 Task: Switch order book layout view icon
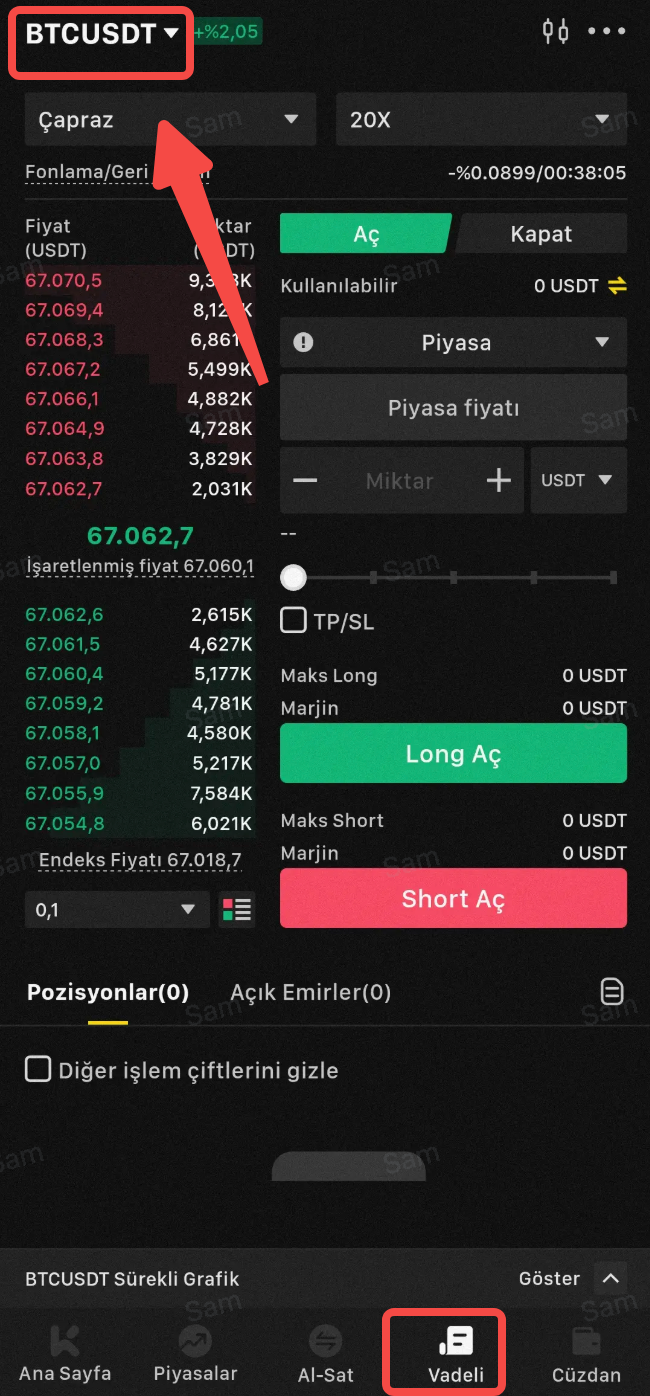pos(237,910)
